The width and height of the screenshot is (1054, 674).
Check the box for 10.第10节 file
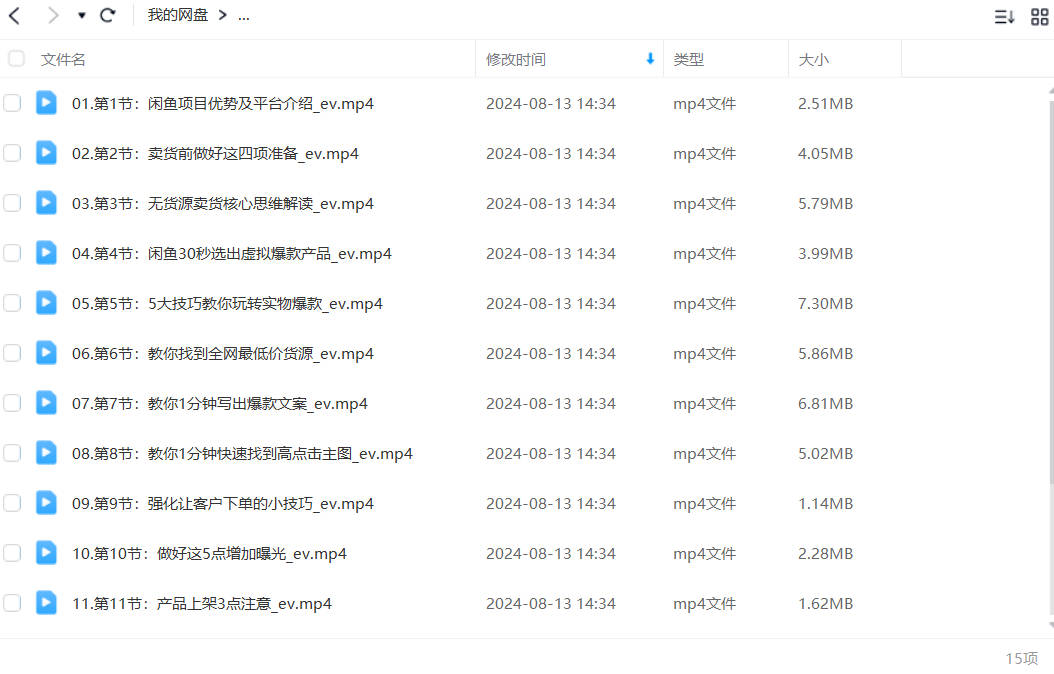(12, 553)
